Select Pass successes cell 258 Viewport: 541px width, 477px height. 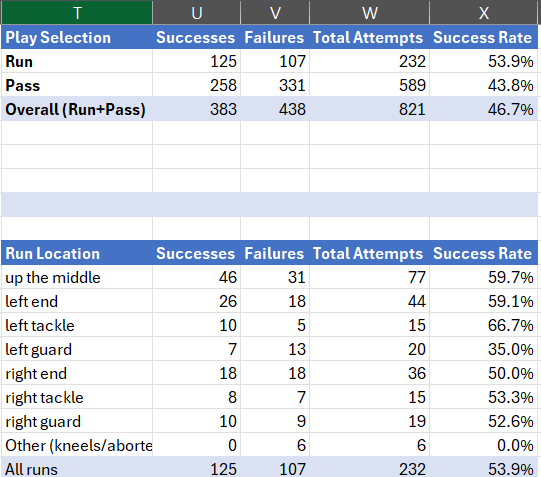pos(197,85)
